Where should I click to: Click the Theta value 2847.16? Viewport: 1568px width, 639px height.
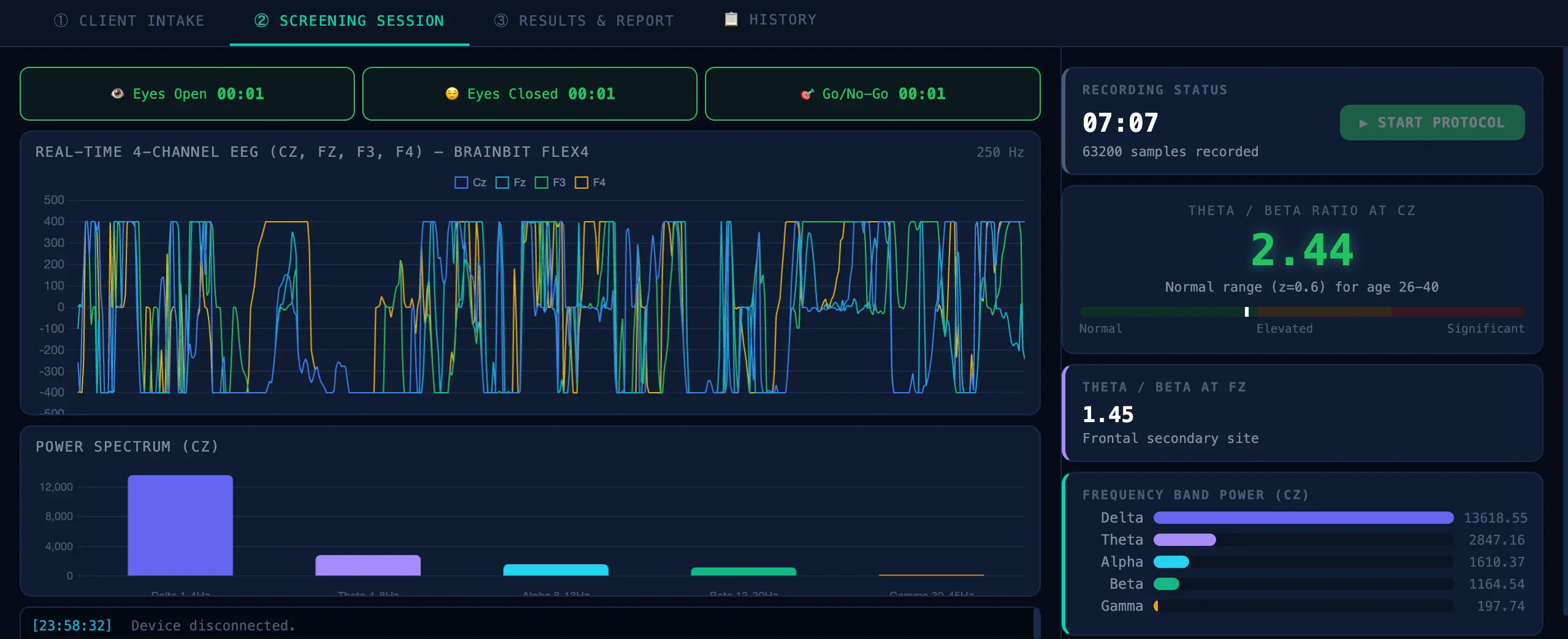point(1496,540)
